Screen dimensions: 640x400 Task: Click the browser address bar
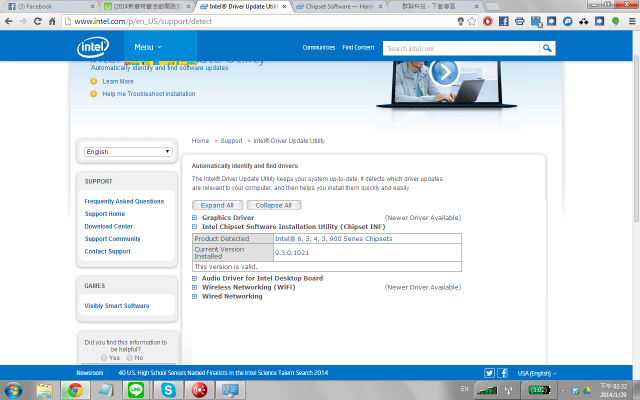259,21
